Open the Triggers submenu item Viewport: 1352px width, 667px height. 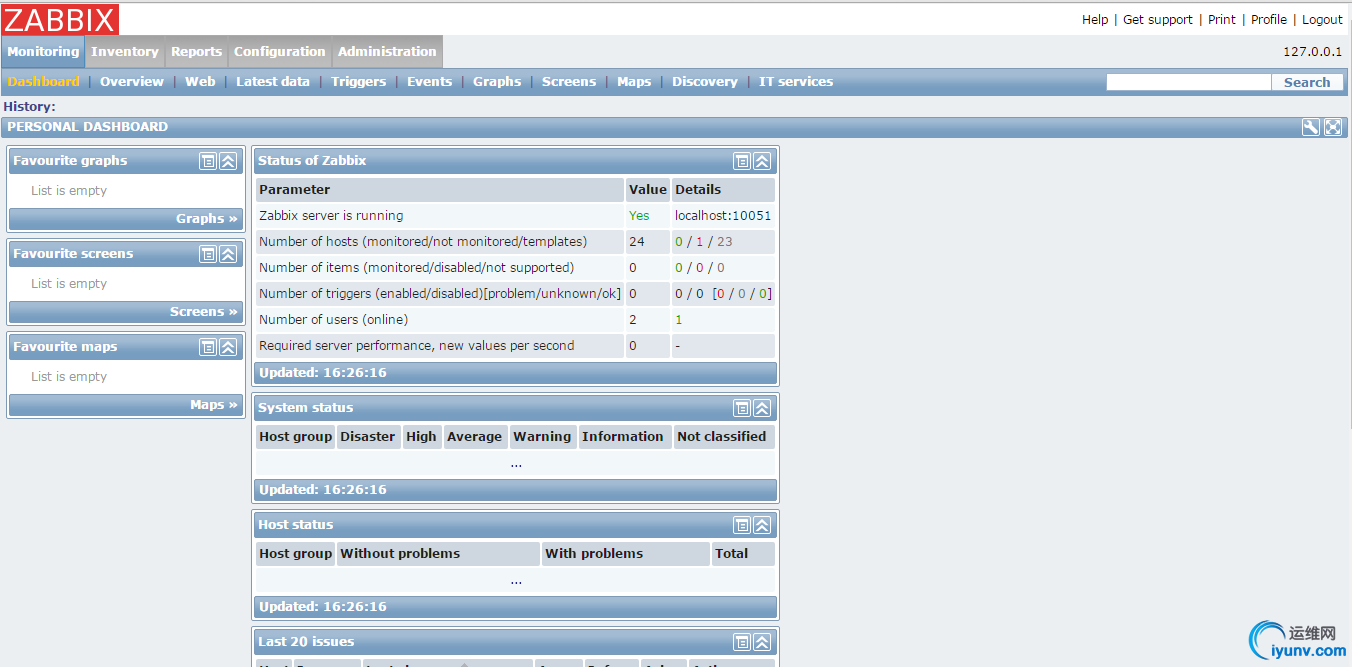click(x=359, y=82)
